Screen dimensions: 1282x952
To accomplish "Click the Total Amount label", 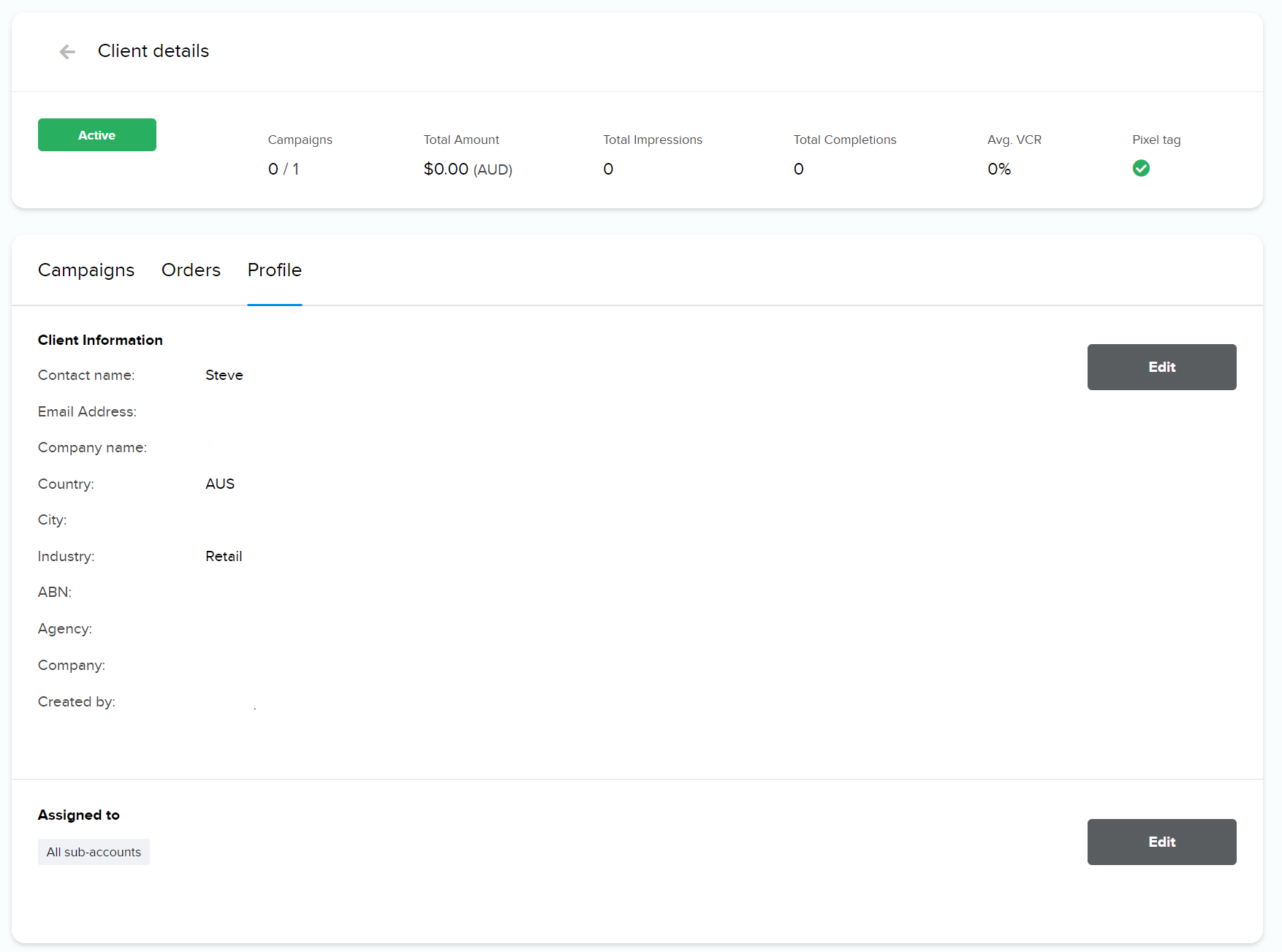I will tap(461, 140).
